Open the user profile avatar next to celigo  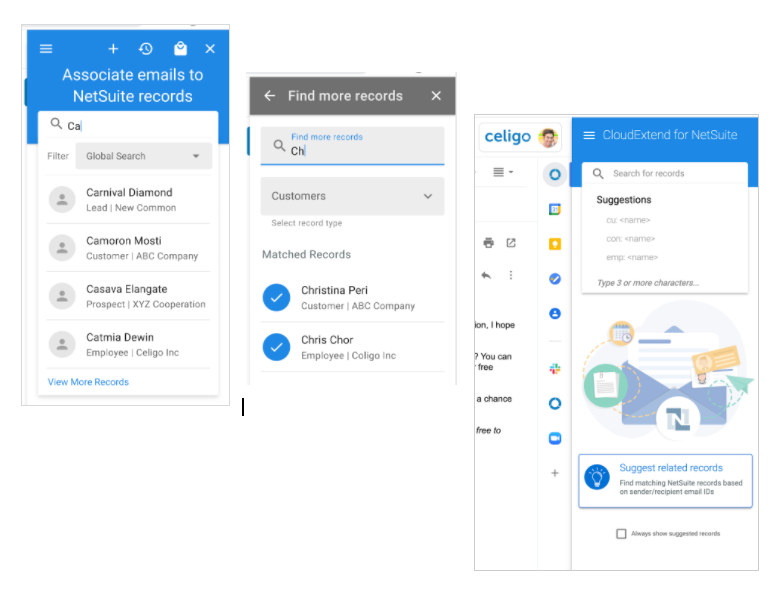[x=548, y=138]
